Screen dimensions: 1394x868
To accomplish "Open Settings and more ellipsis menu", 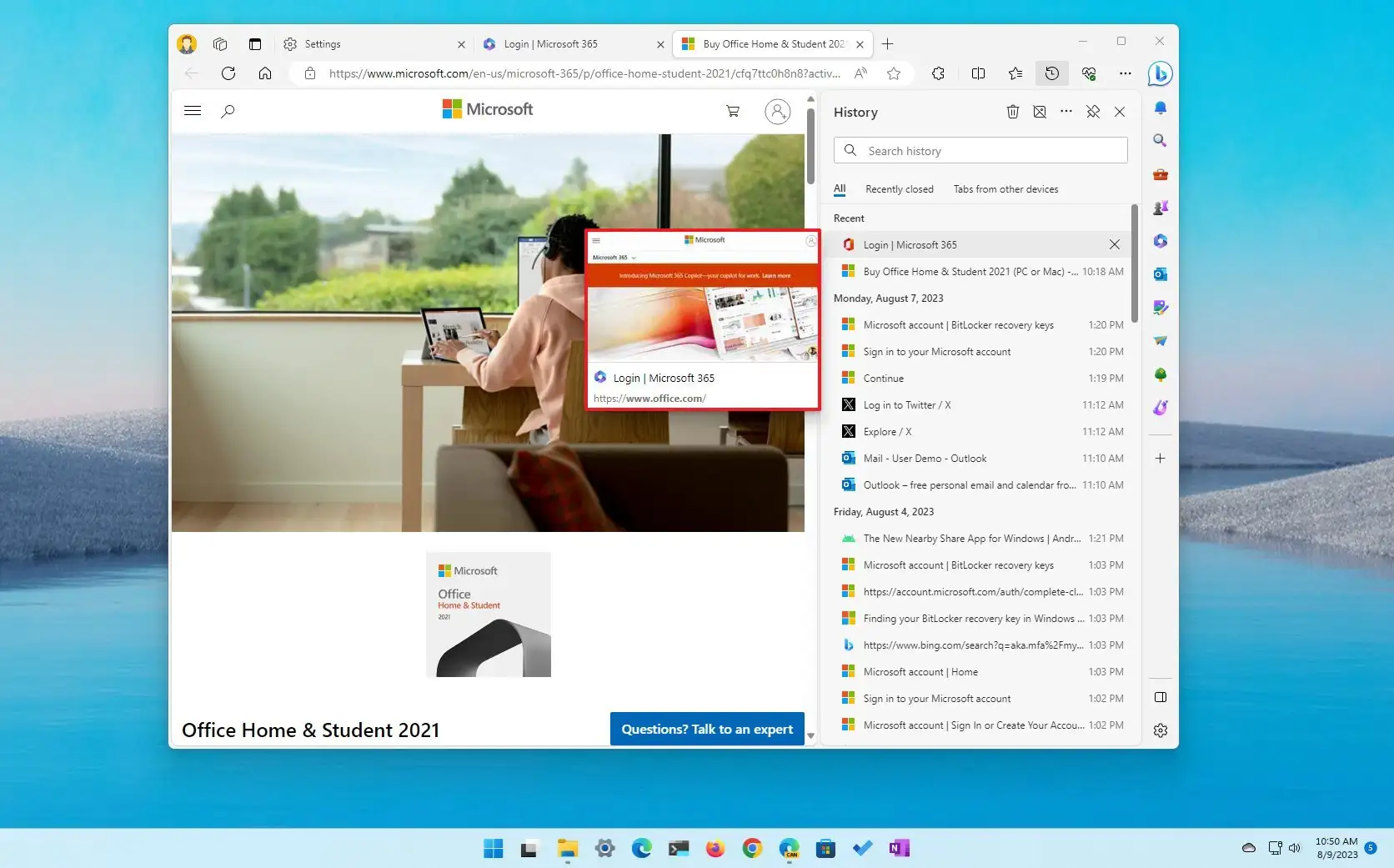I will point(1125,73).
